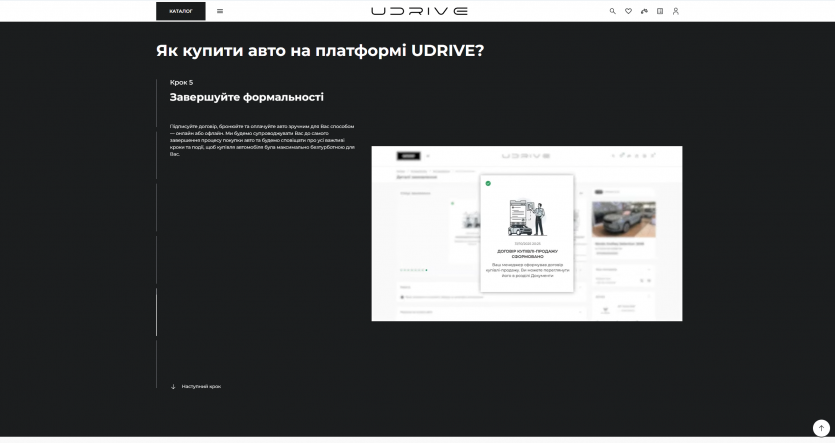
Task: Click the Наступний крок link text
Action: tap(201, 386)
